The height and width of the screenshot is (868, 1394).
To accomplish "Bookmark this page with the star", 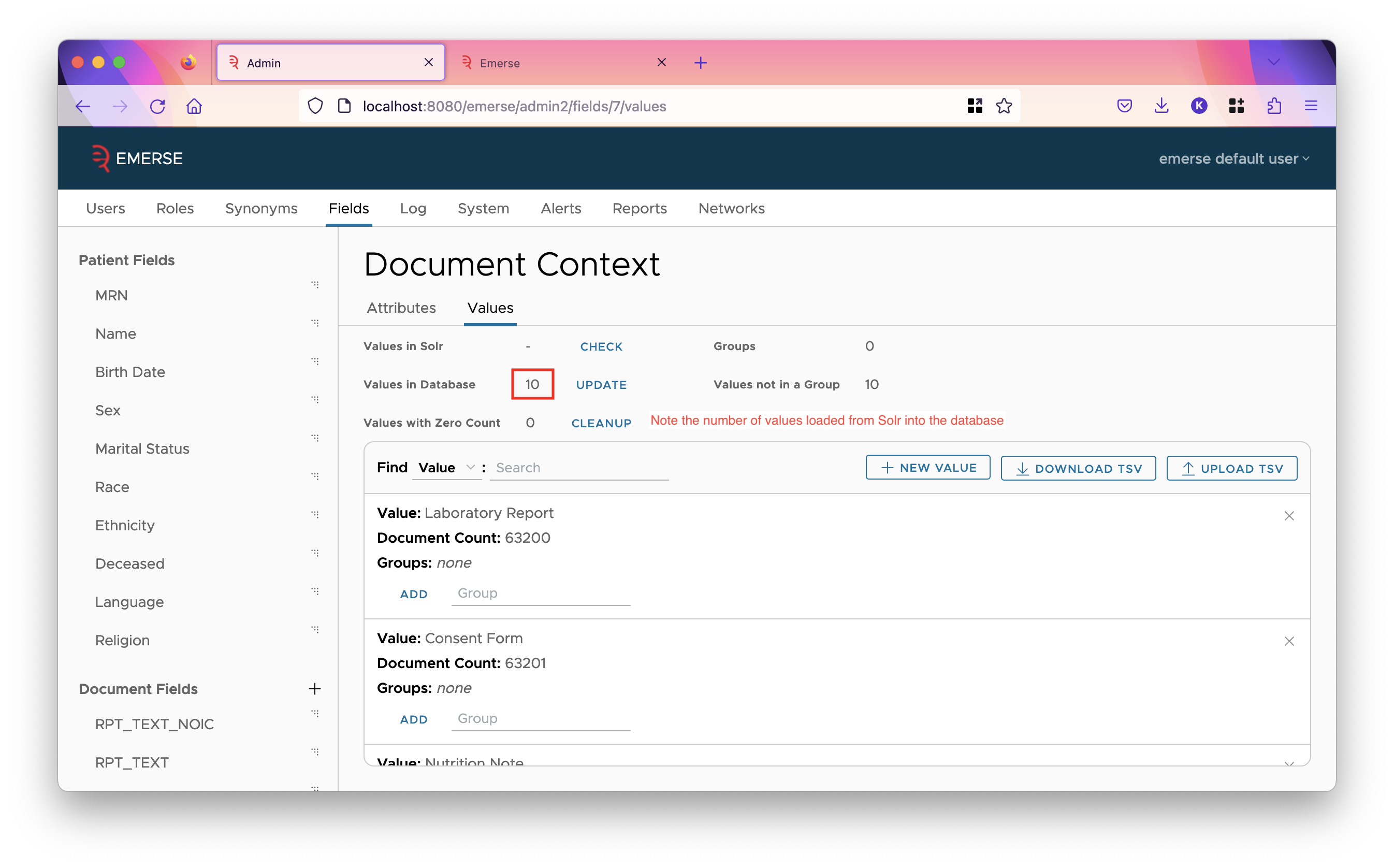I will pos(1004,106).
